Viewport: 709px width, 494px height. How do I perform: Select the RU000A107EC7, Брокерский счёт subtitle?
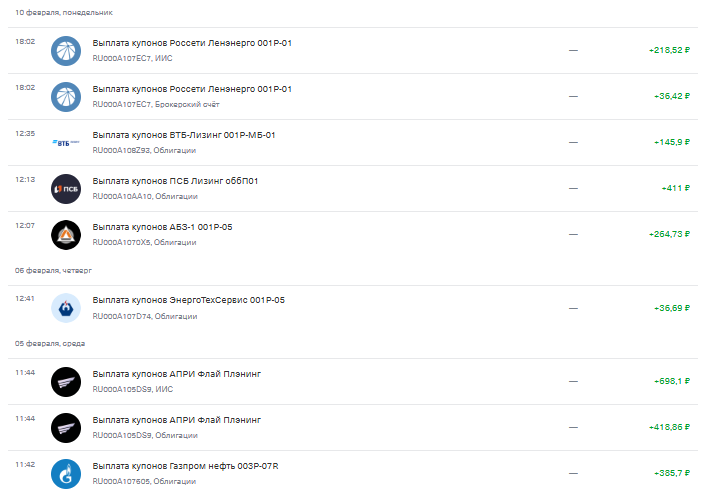tap(156, 104)
